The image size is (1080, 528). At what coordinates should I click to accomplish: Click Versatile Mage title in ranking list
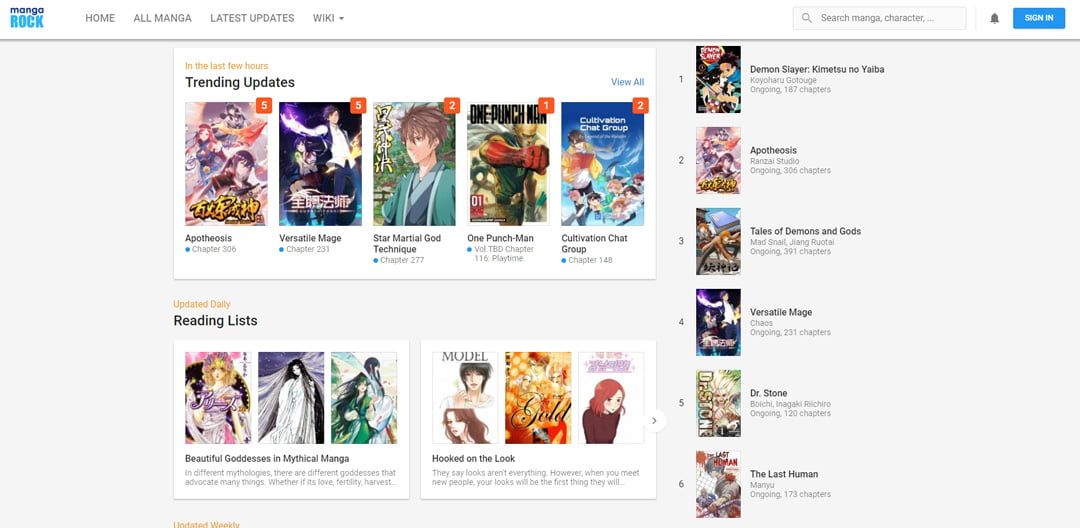point(781,312)
